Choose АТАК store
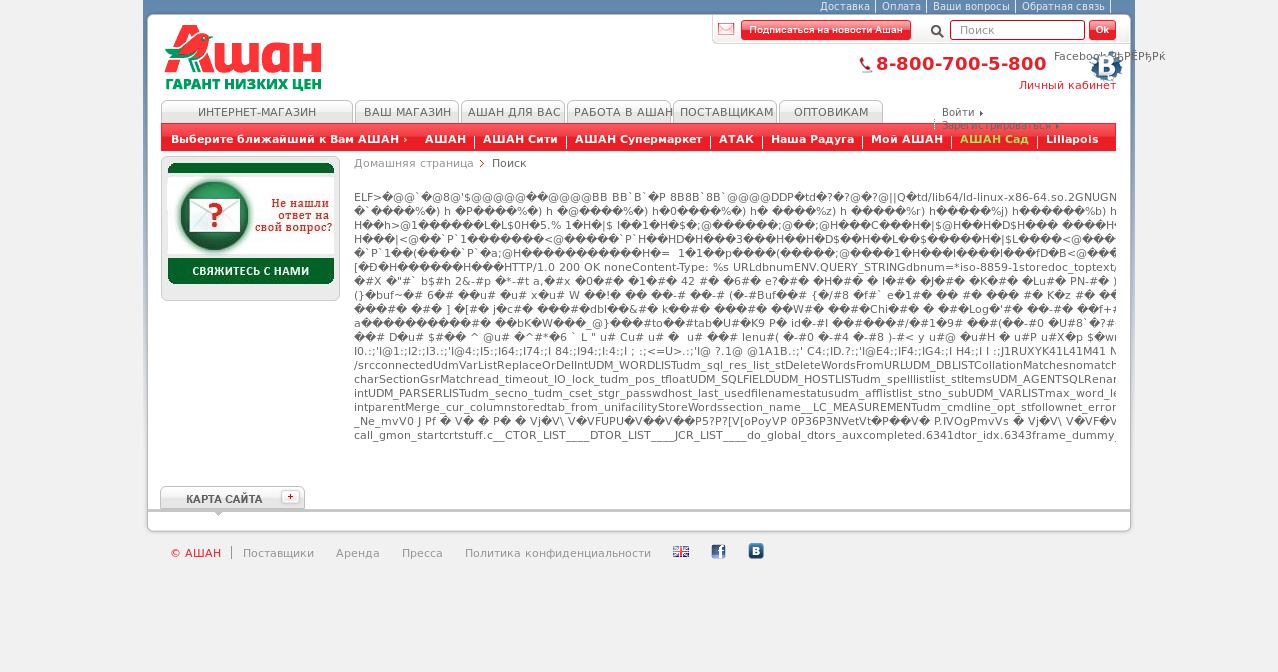 (x=736, y=139)
